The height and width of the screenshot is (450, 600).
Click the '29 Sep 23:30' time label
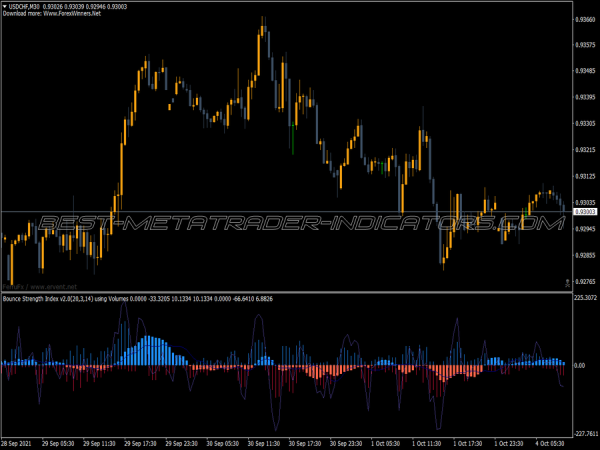click(x=181, y=444)
